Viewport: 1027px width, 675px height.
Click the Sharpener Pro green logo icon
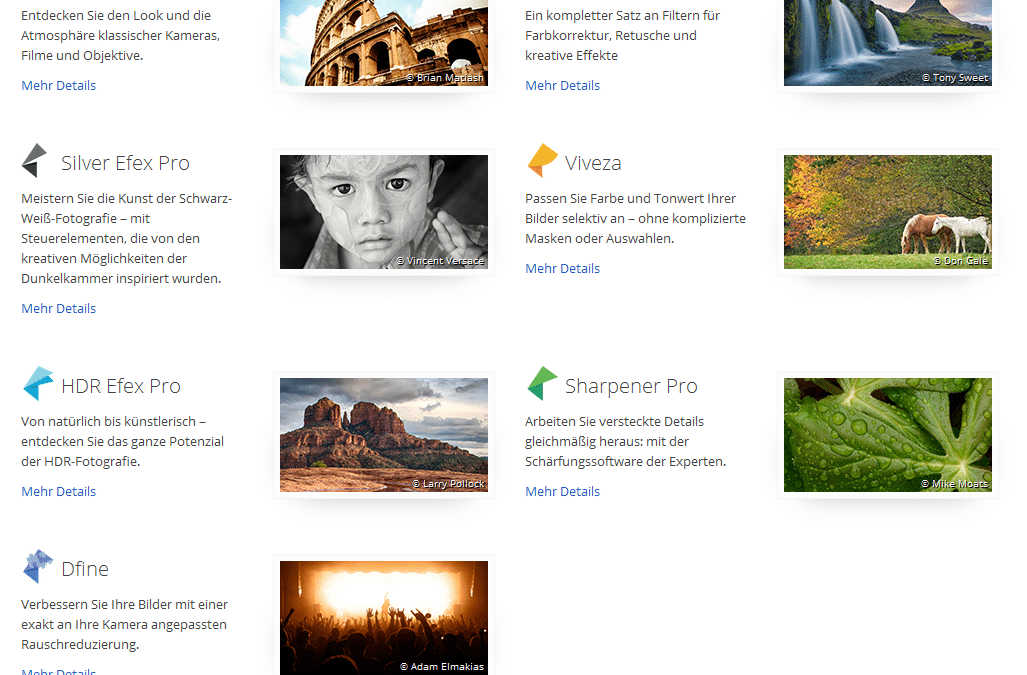(x=542, y=383)
